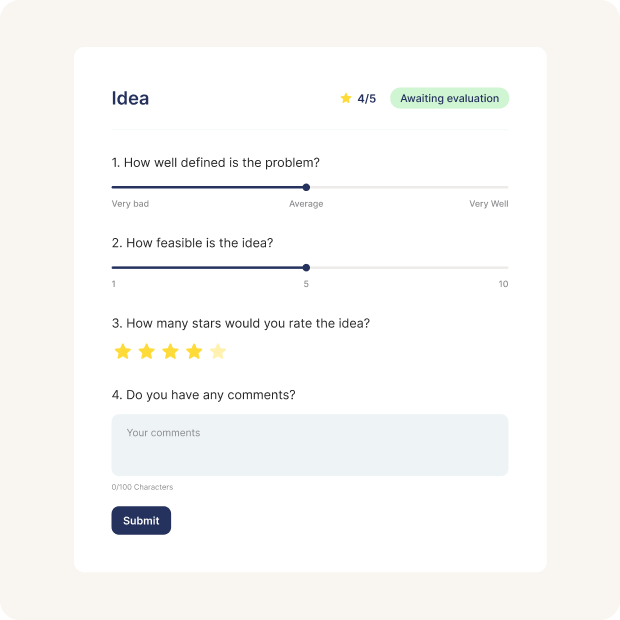This screenshot has width=620, height=620.
Task: Set feasibility slider to 1
Action: pyautogui.click(x=113, y=267)
